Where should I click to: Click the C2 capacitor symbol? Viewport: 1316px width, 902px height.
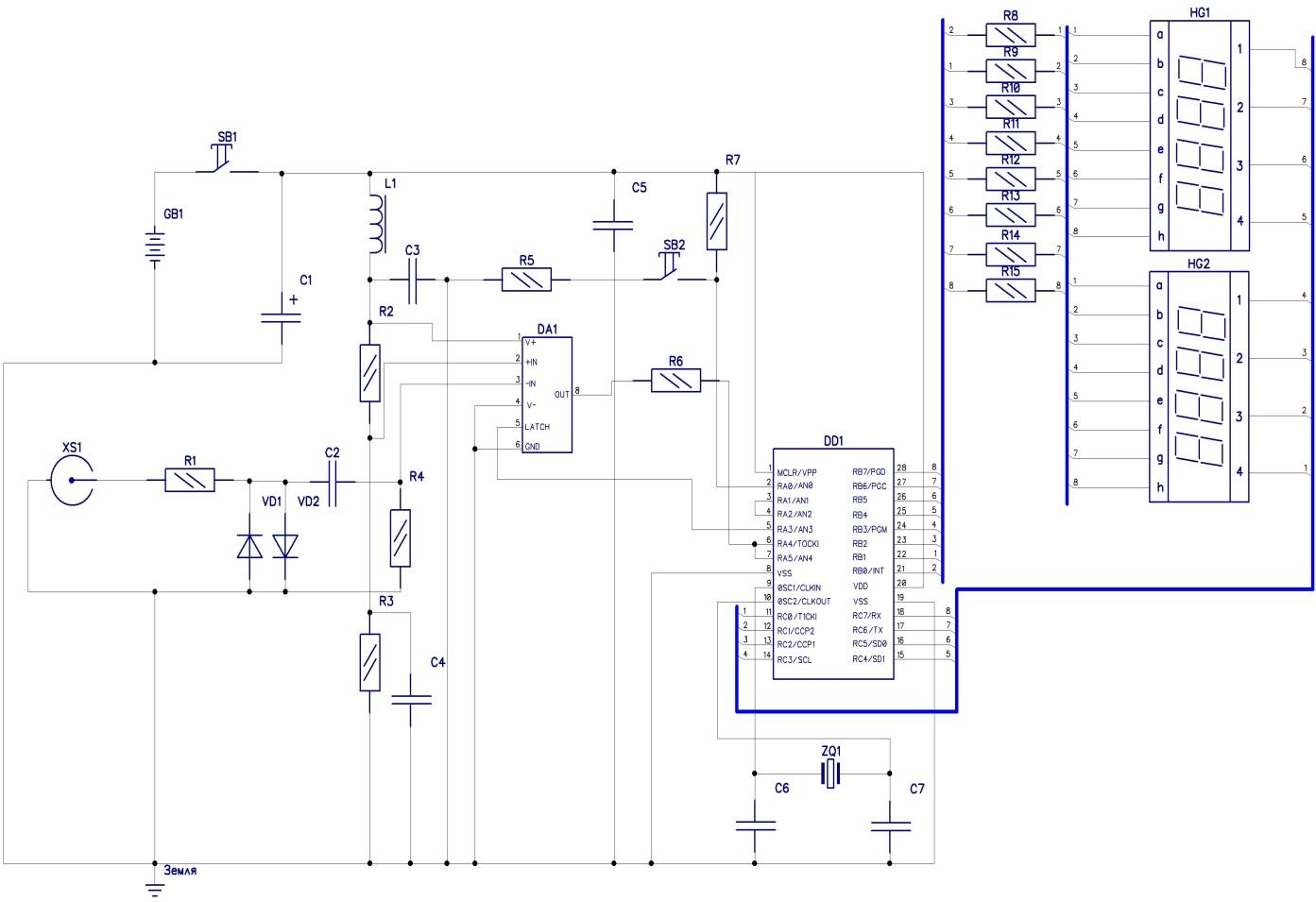[333, 481]
